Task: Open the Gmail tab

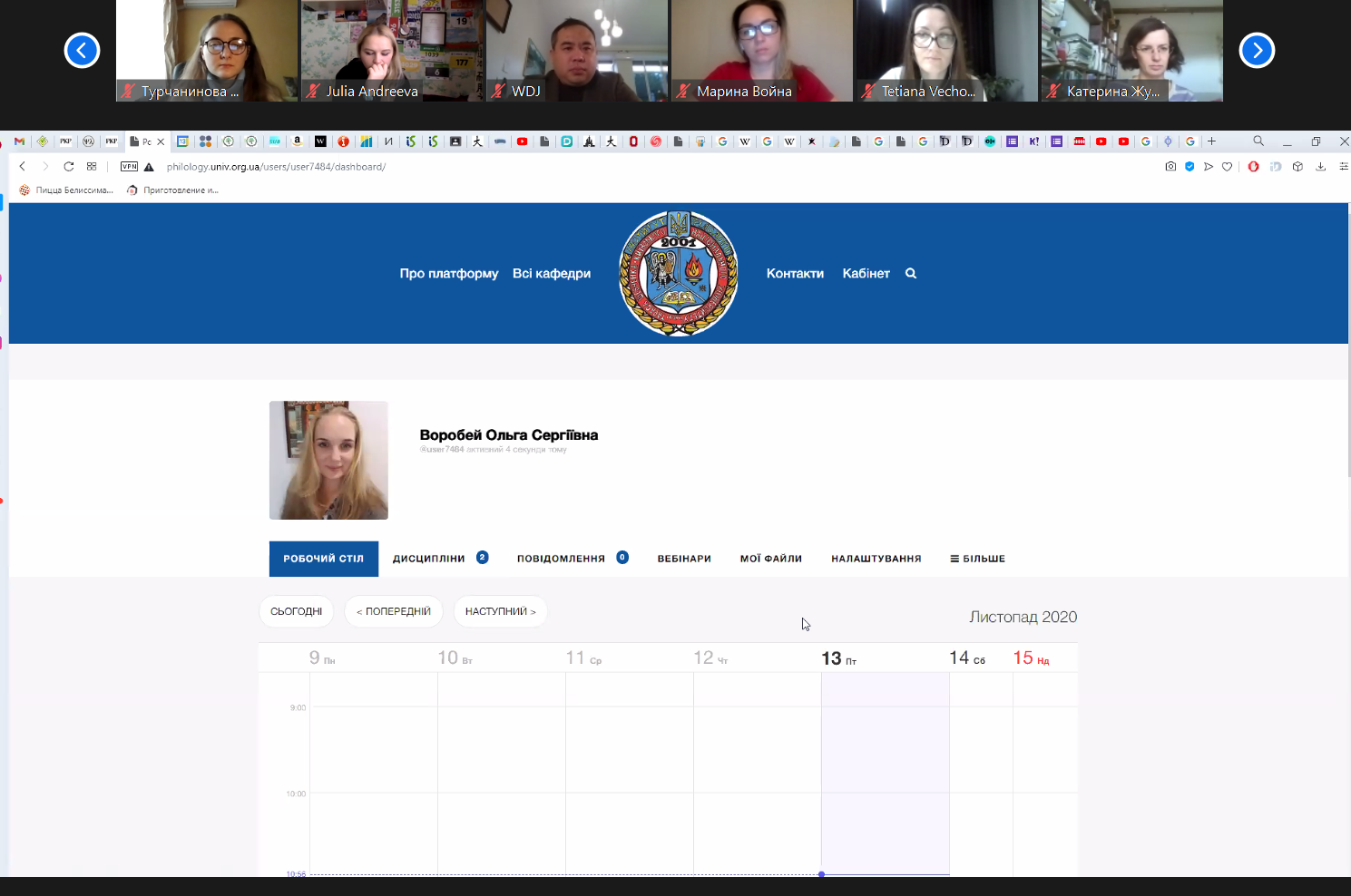Action: point(19,141)
